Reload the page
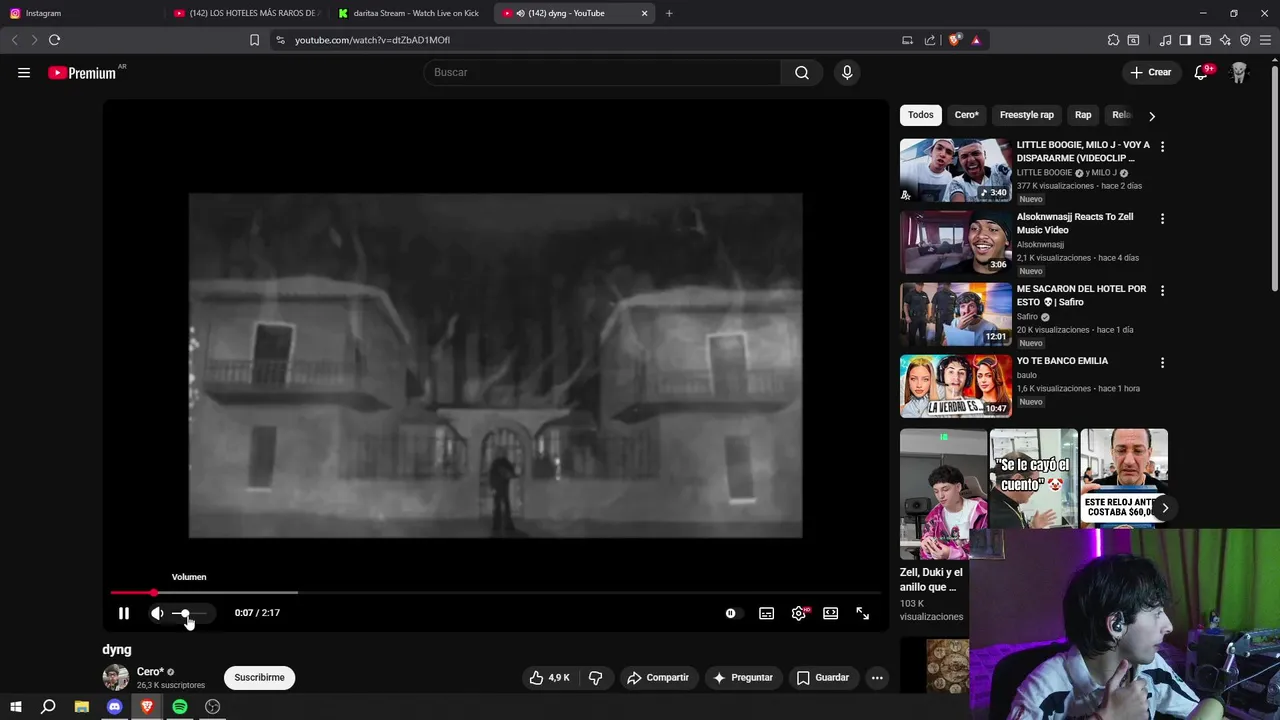 click(54, 40)
